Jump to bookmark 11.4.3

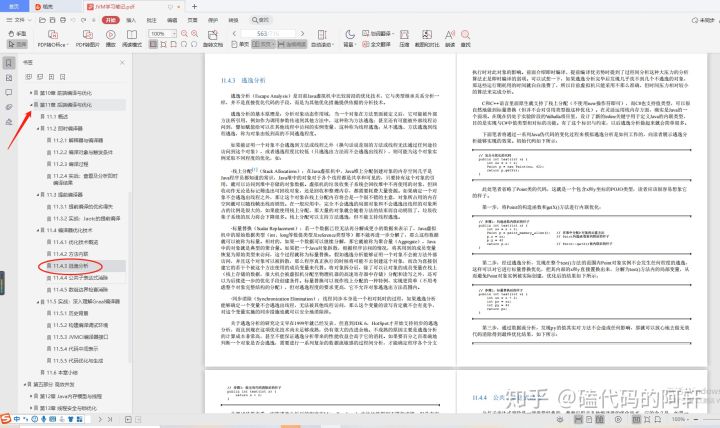[x=70, y=266]
